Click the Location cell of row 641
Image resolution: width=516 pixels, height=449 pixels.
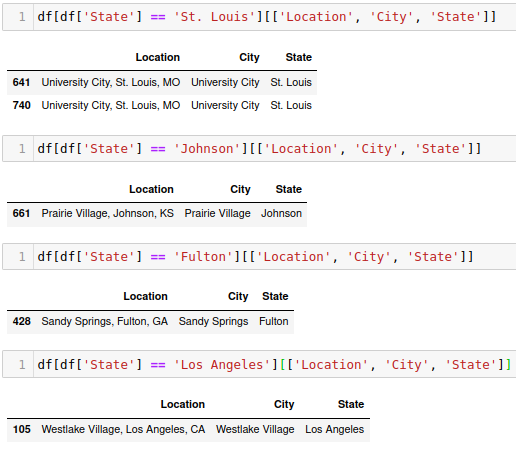tap(111, 82)
